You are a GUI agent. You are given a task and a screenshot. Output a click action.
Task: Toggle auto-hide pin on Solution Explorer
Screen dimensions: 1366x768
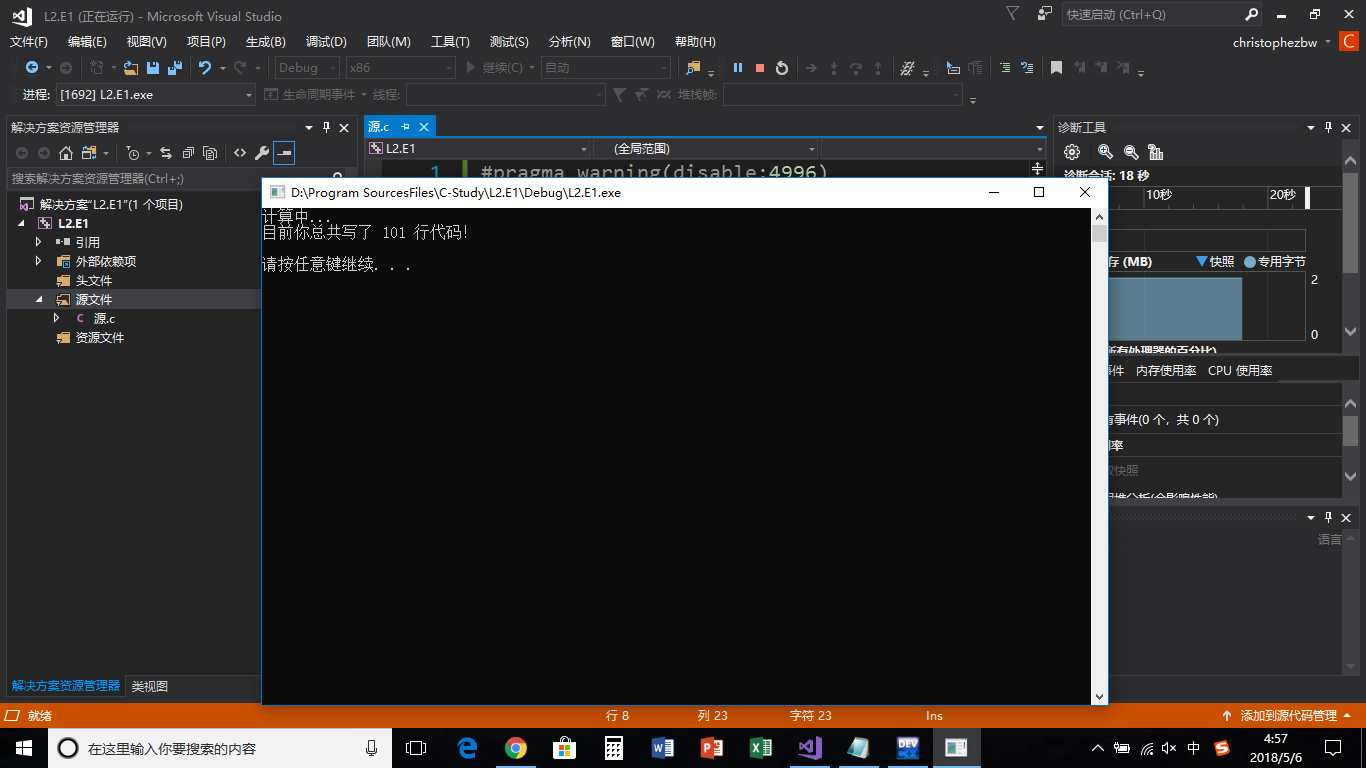tap(326, 127)
